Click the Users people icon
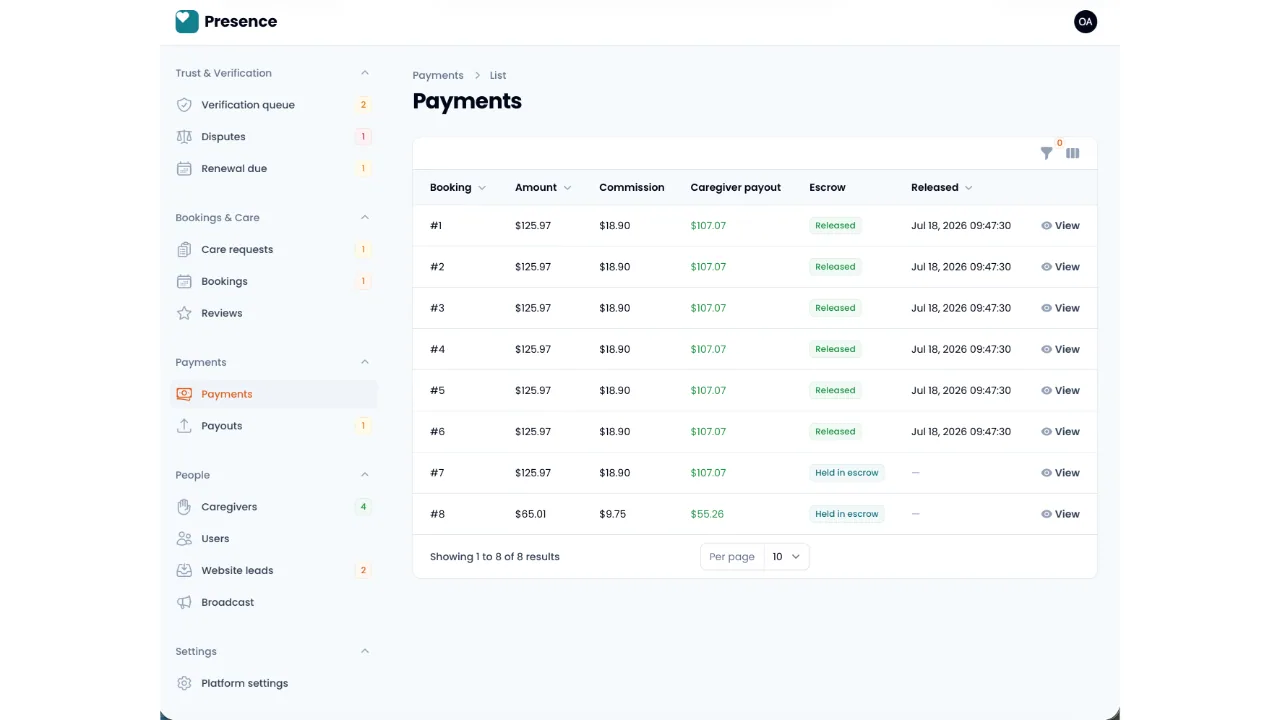Viewport: 1280px width, 720px height. [184, 539]
